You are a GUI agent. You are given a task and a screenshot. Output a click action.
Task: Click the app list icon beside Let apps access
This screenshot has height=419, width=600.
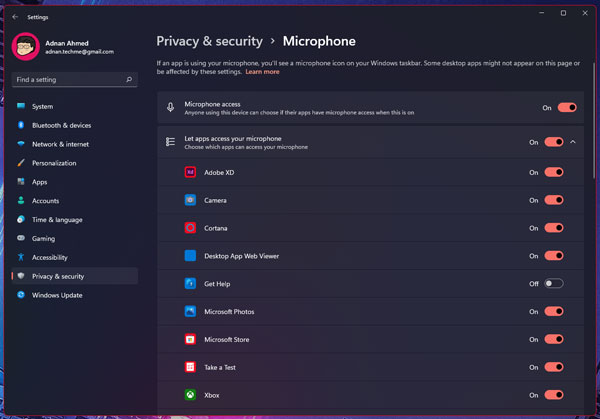click(x=170, y=142)
